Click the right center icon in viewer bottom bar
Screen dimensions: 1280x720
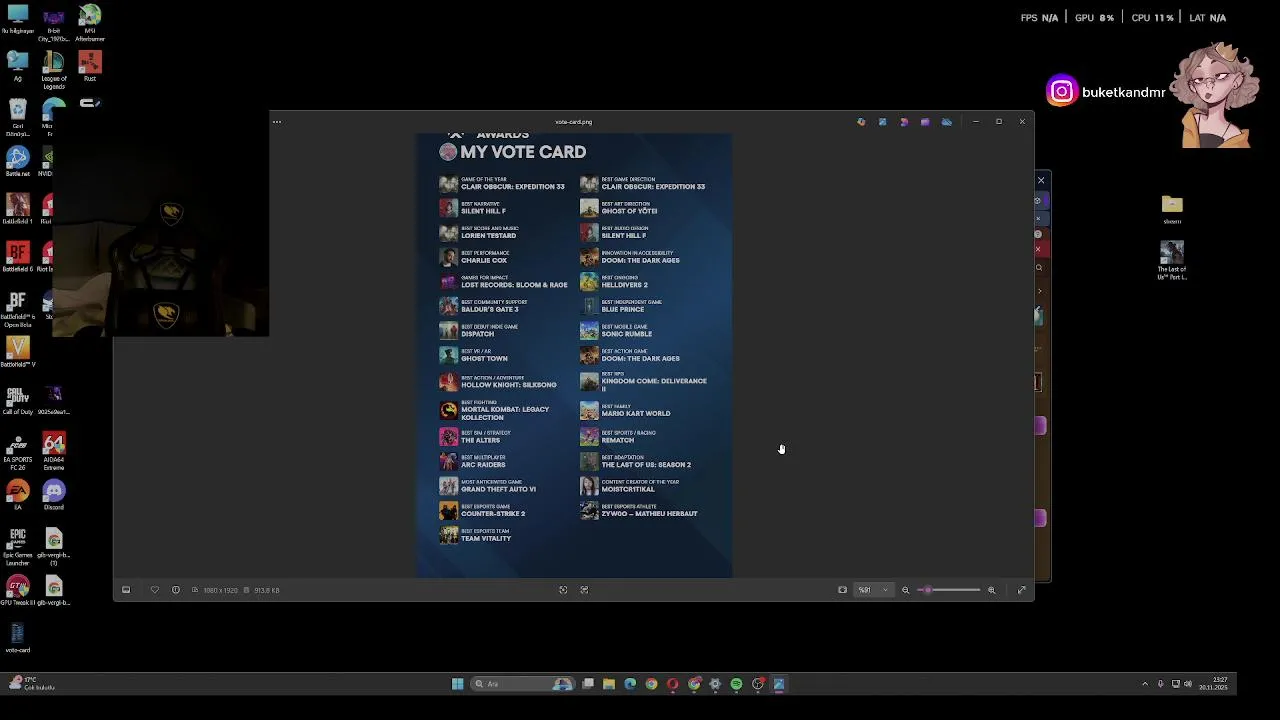click(585, 590)
